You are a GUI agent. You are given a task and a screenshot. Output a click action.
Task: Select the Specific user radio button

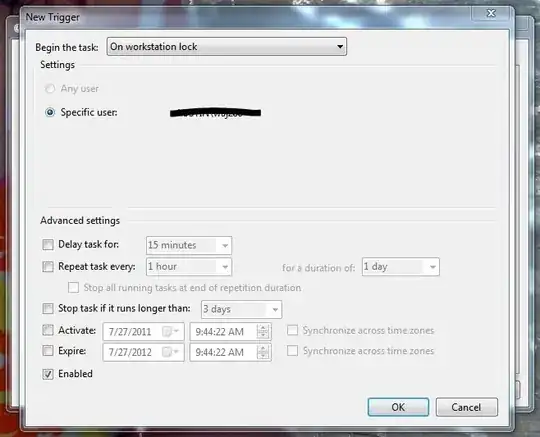[x=50, y=112]
